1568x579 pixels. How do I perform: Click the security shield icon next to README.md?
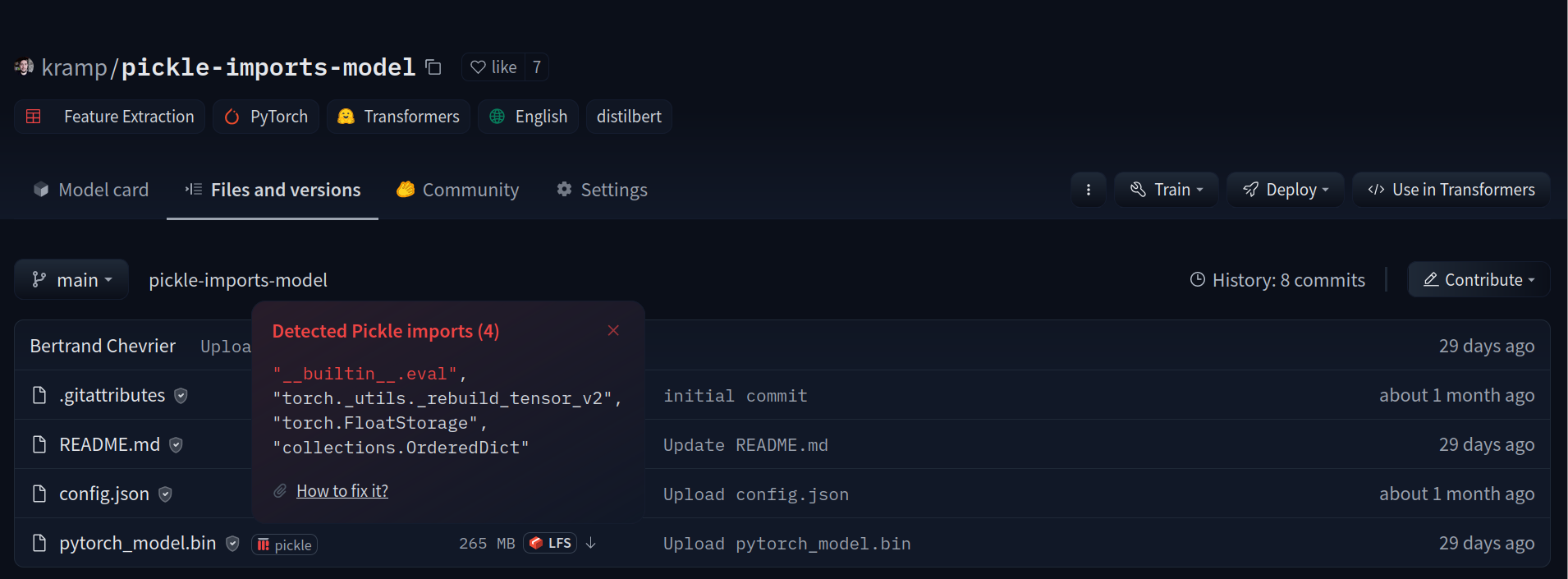(176, 445)
